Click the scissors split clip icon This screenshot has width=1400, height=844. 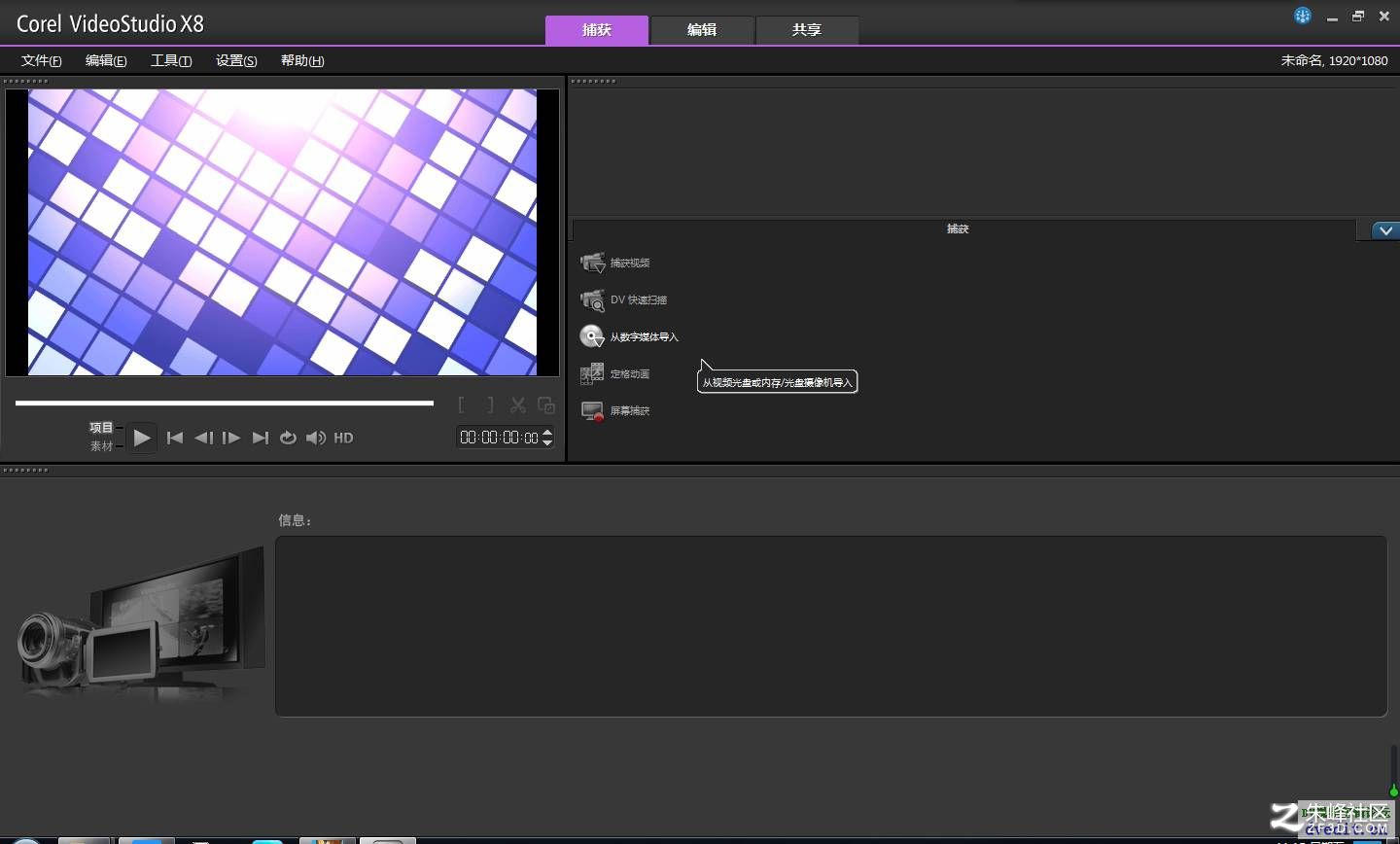coord(518,404)
